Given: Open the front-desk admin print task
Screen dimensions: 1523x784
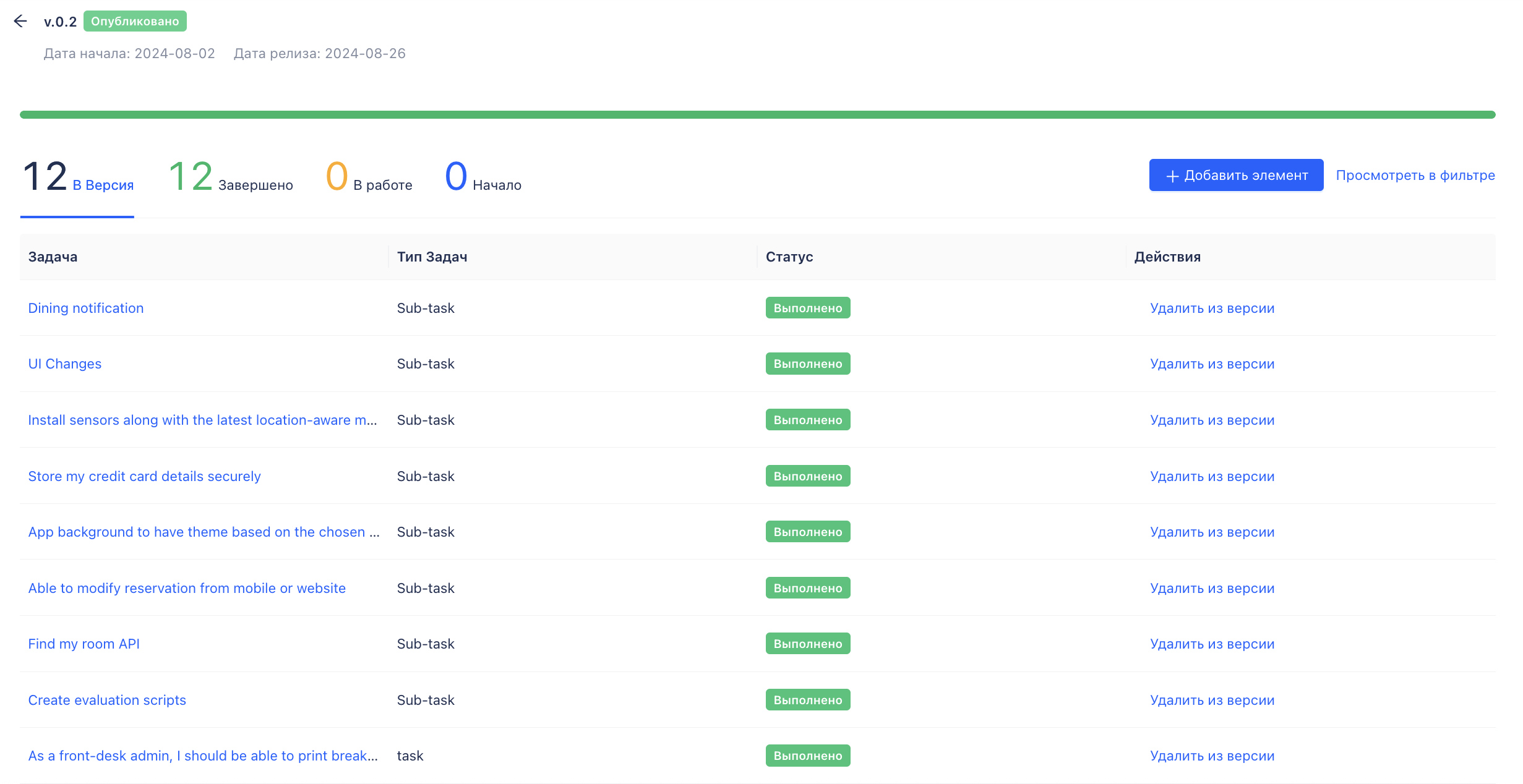Looking at the screenshot, I should click(203, 756).
